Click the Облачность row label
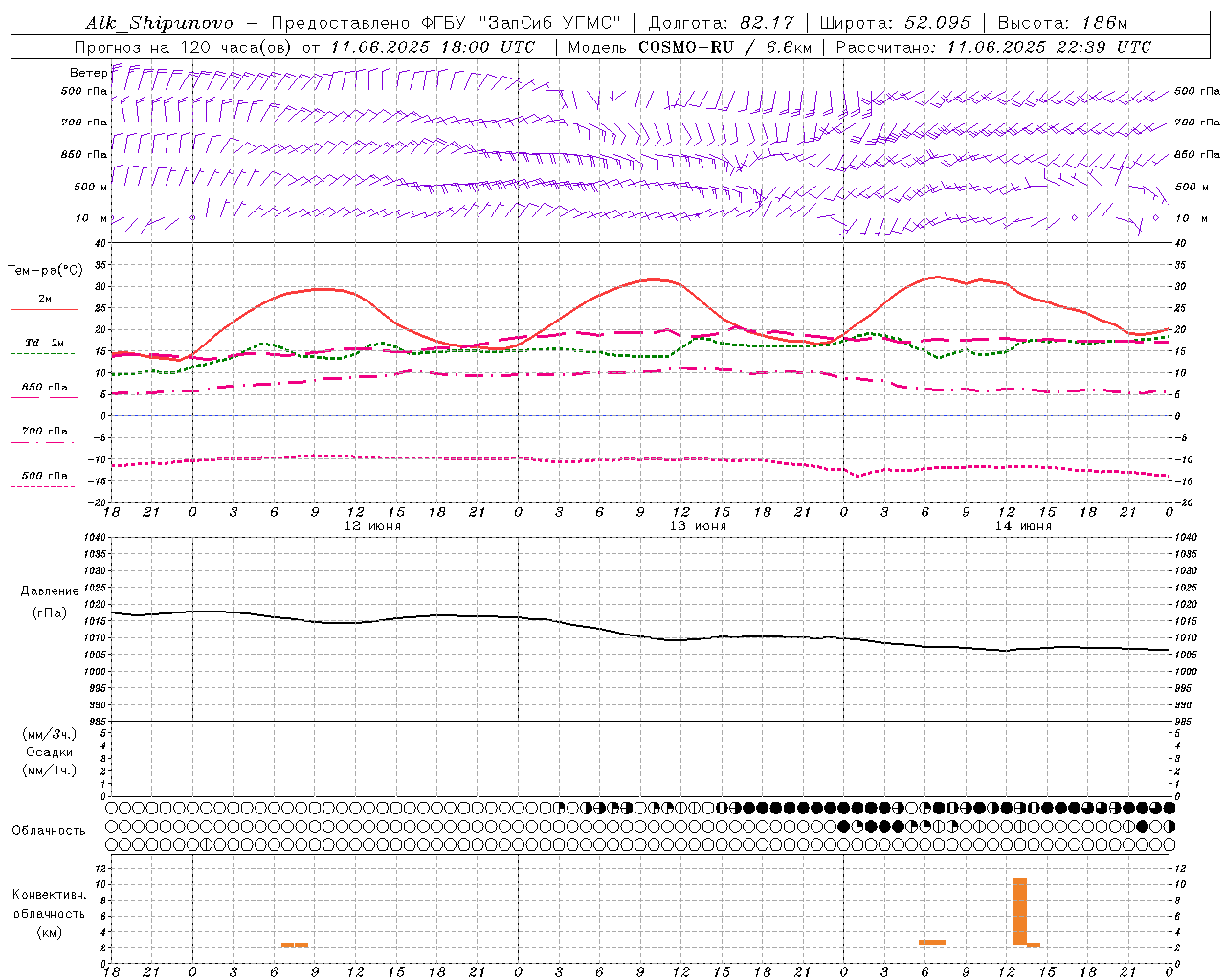Image resolution: width=1225 pixels, height=980 pixels. [49, 830]
